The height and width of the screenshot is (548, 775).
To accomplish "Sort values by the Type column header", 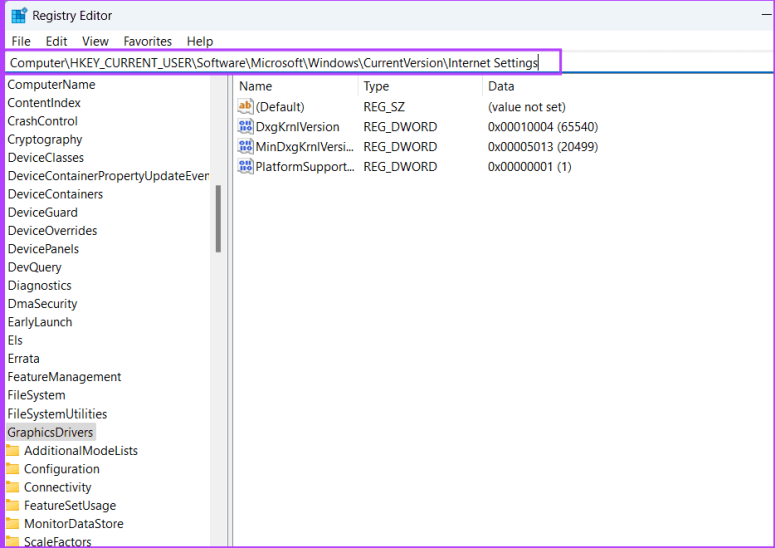I will [x=376, y=86].
